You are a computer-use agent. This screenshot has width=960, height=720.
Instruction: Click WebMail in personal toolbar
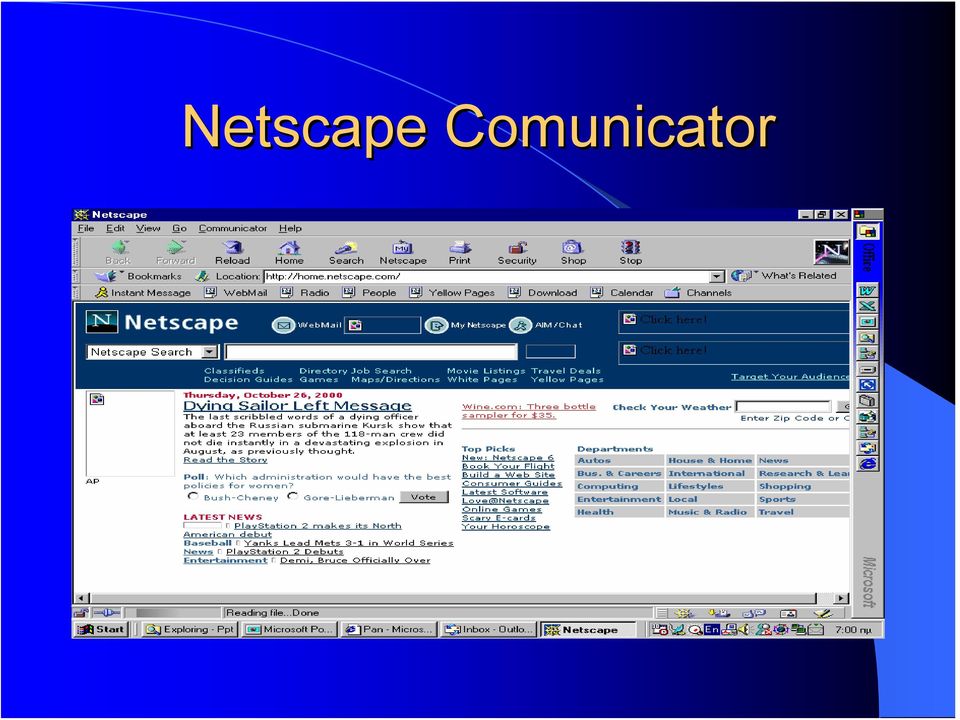[x=236, y=293]
